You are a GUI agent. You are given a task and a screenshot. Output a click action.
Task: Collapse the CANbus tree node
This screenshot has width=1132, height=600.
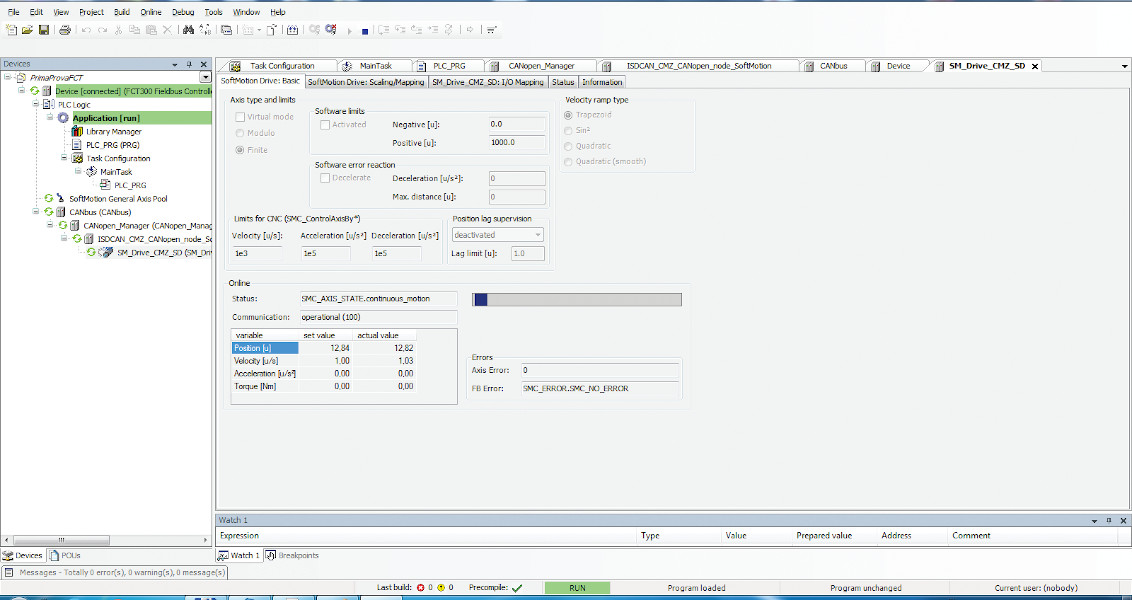click(36, 212)
